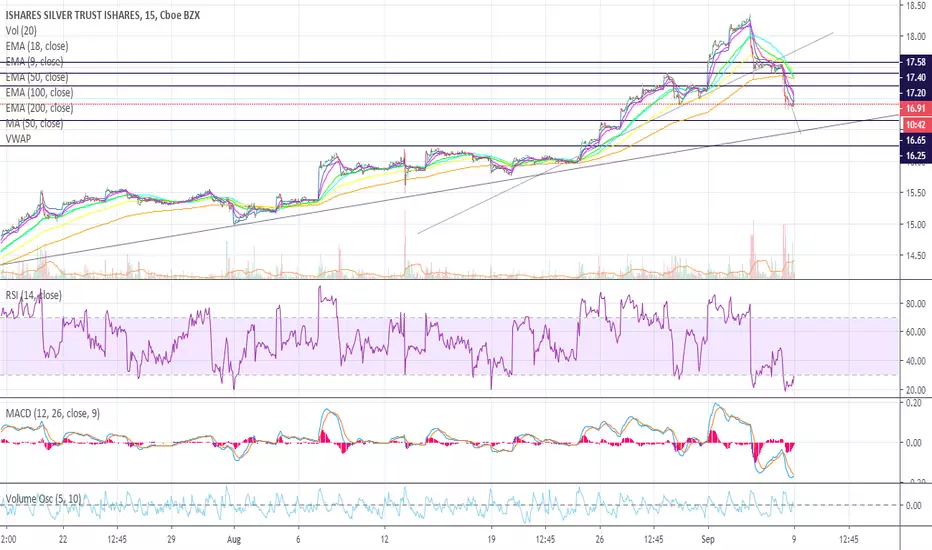Click the 12 date label on time axis
The width and height of the screenshot is (932, 550).
coord(385,539)
